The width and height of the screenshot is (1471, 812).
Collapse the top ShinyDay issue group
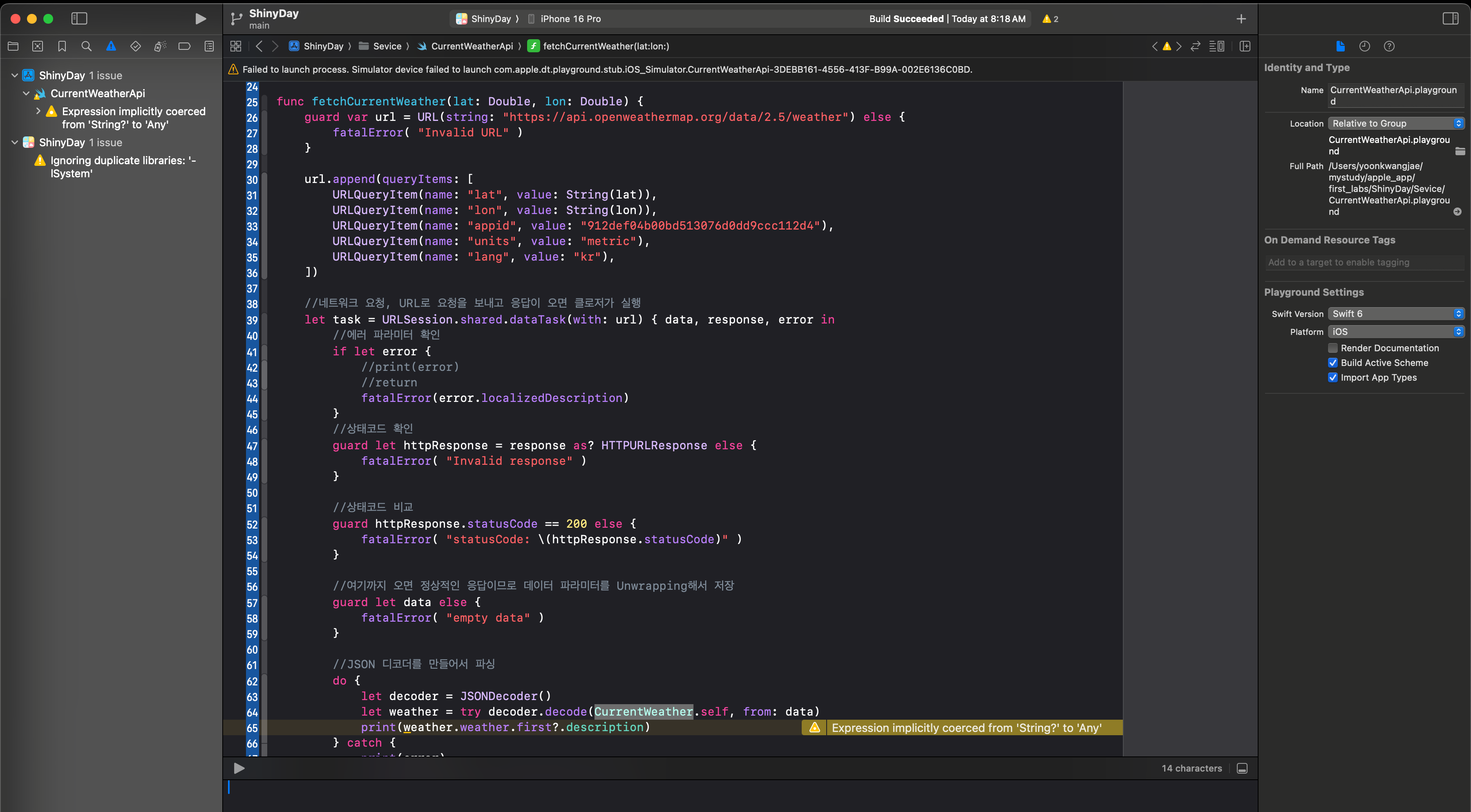[x=15, y=75]
